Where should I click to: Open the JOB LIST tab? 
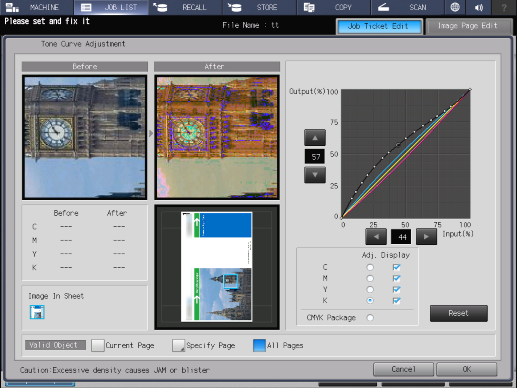pos(111,7)
